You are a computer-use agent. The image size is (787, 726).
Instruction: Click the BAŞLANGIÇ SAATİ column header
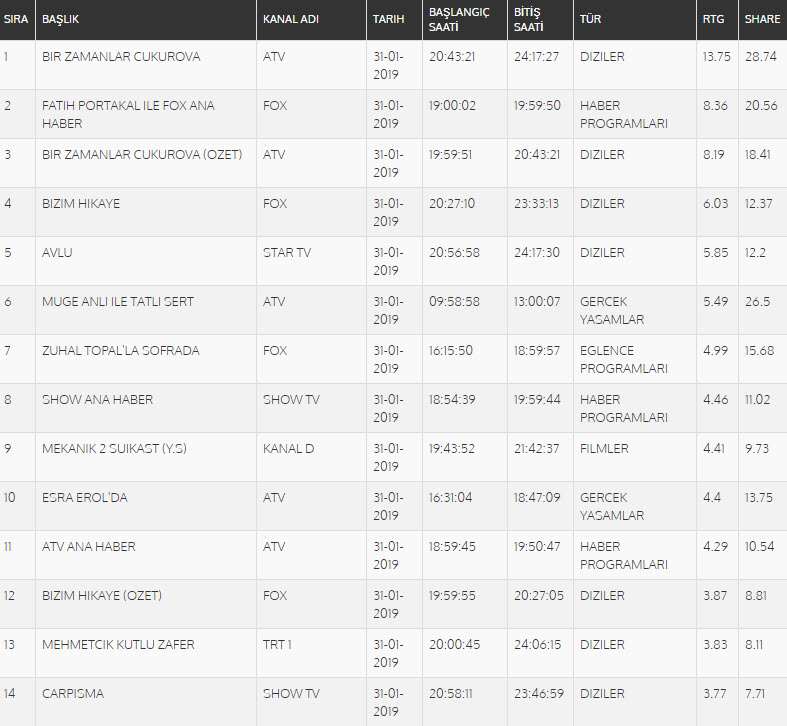[460, 19]
